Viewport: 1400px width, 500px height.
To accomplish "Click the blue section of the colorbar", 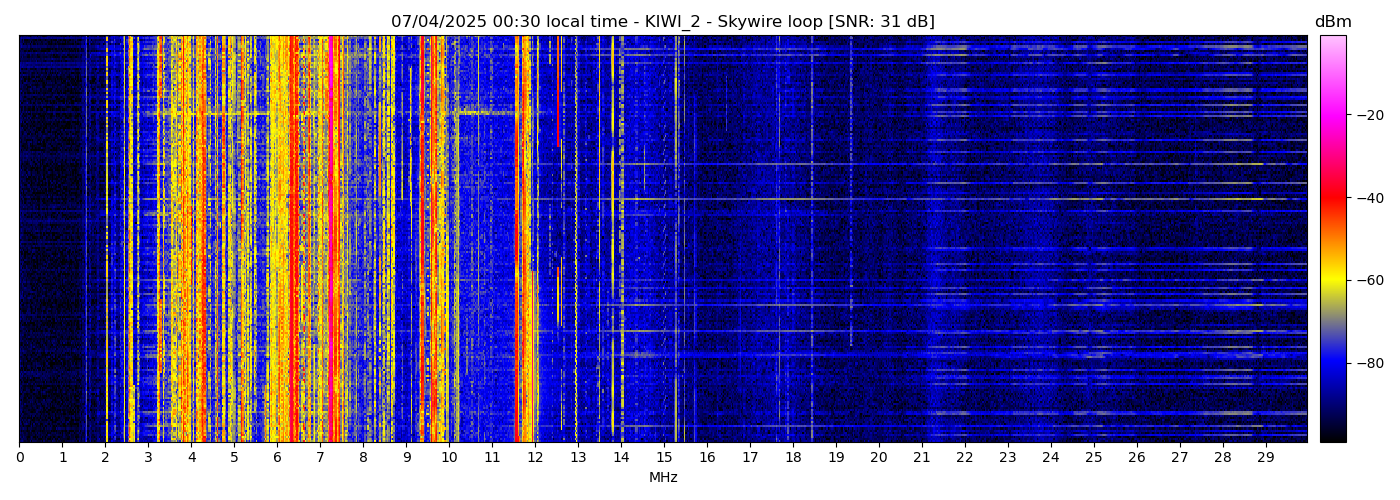I will point(1332,370).
